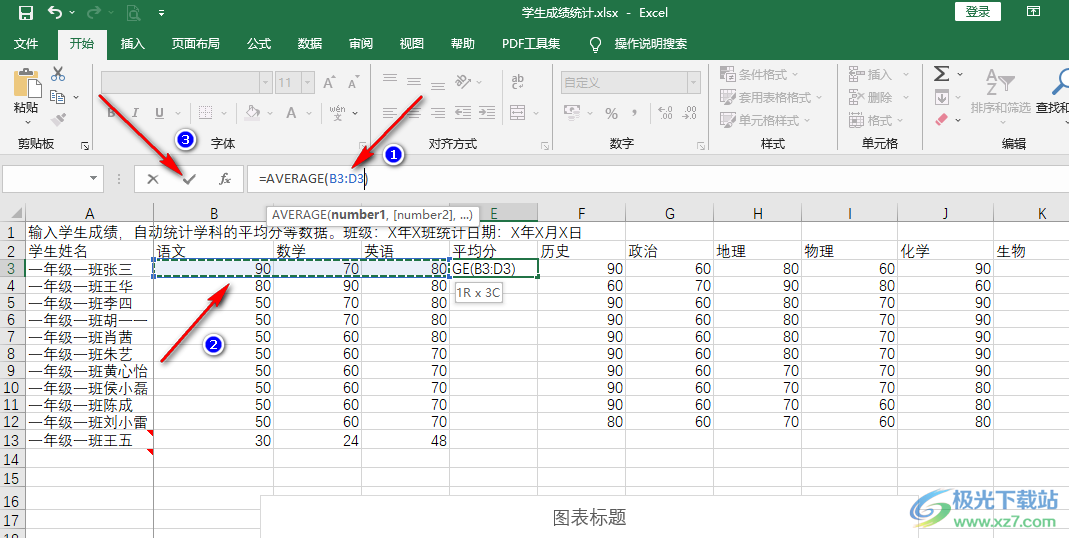Click the Clear eraser icon
Image resolution: width=1069 pixels, height=538 pixels.
click(942, 119)
